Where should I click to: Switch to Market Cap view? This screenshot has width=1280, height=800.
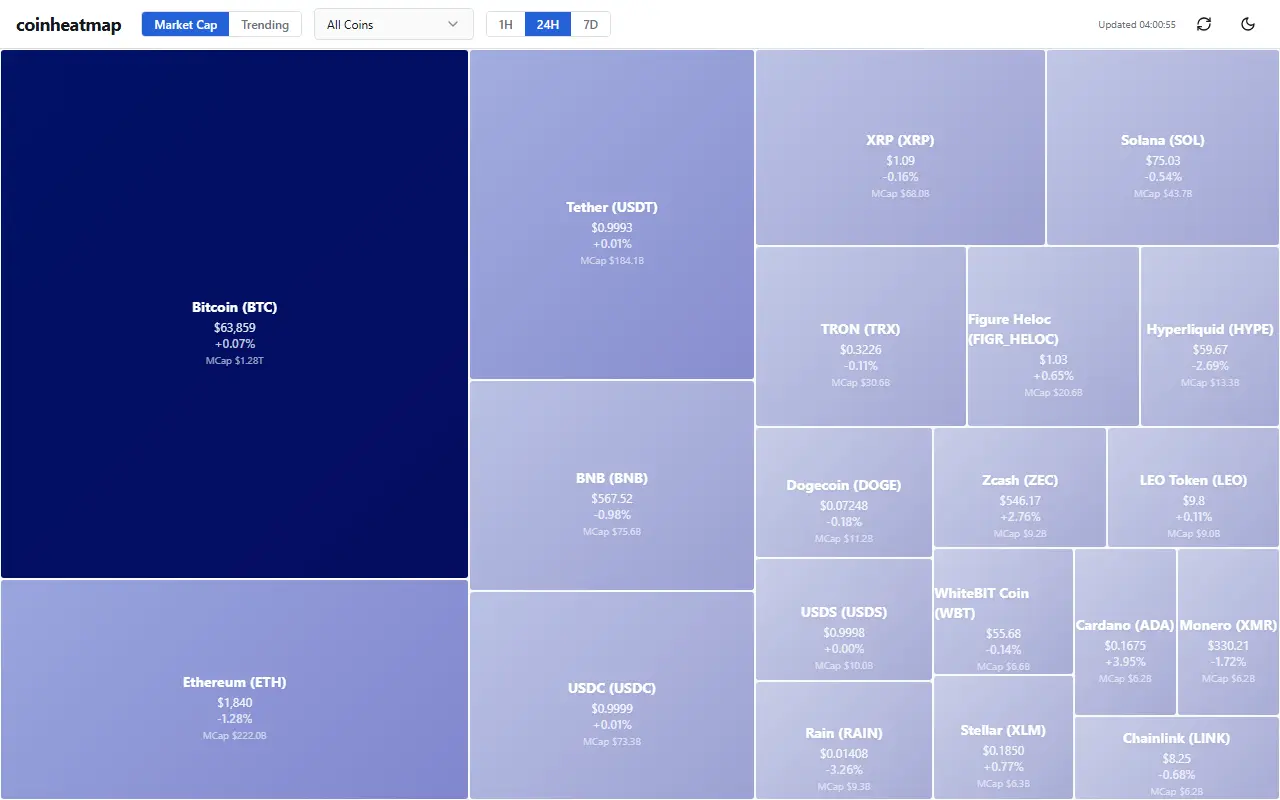(x=186, y=24)
